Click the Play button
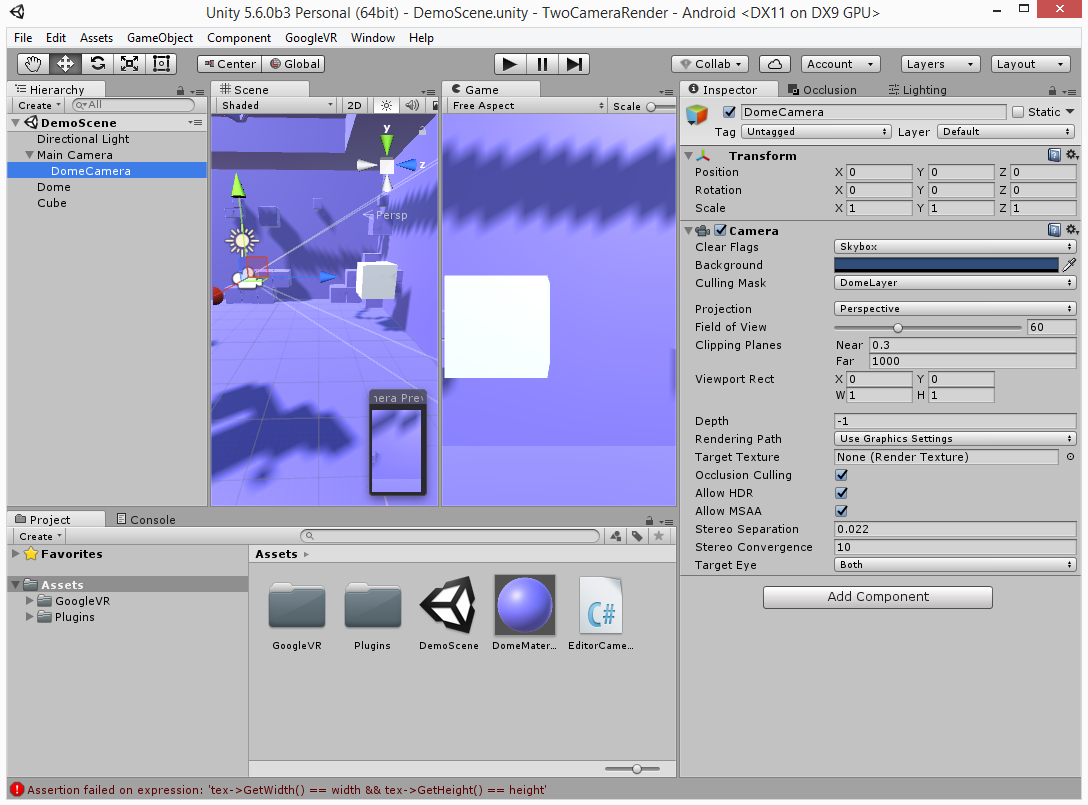The height and width of the screenshot is (805, 1088). click(510, 64)
